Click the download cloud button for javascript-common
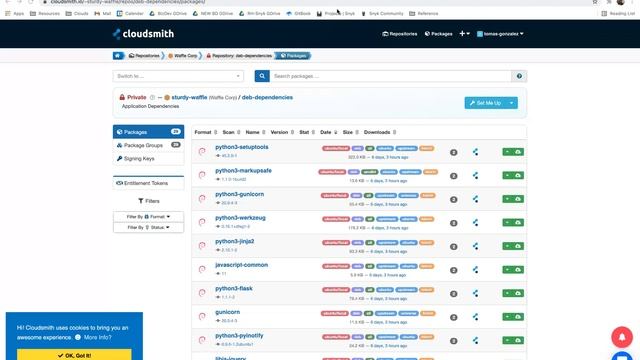The image size is (640, 360). pos(518,270)
